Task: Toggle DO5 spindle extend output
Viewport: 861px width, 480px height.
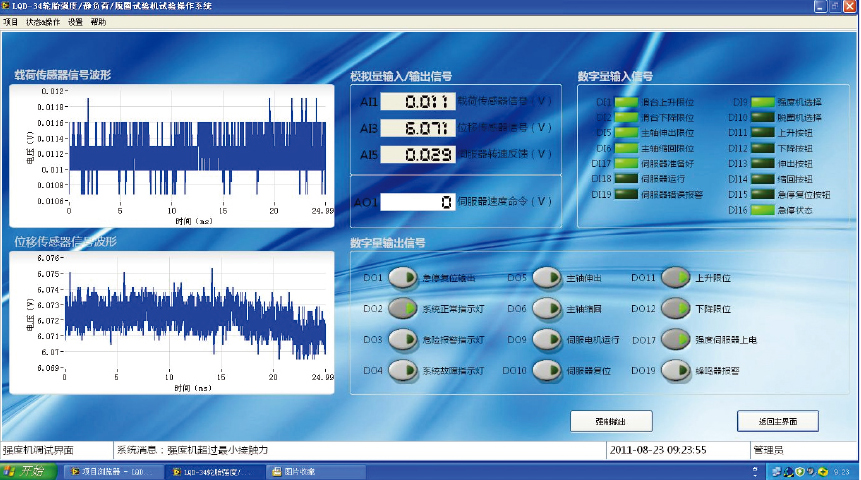Action: coord(546,277)
